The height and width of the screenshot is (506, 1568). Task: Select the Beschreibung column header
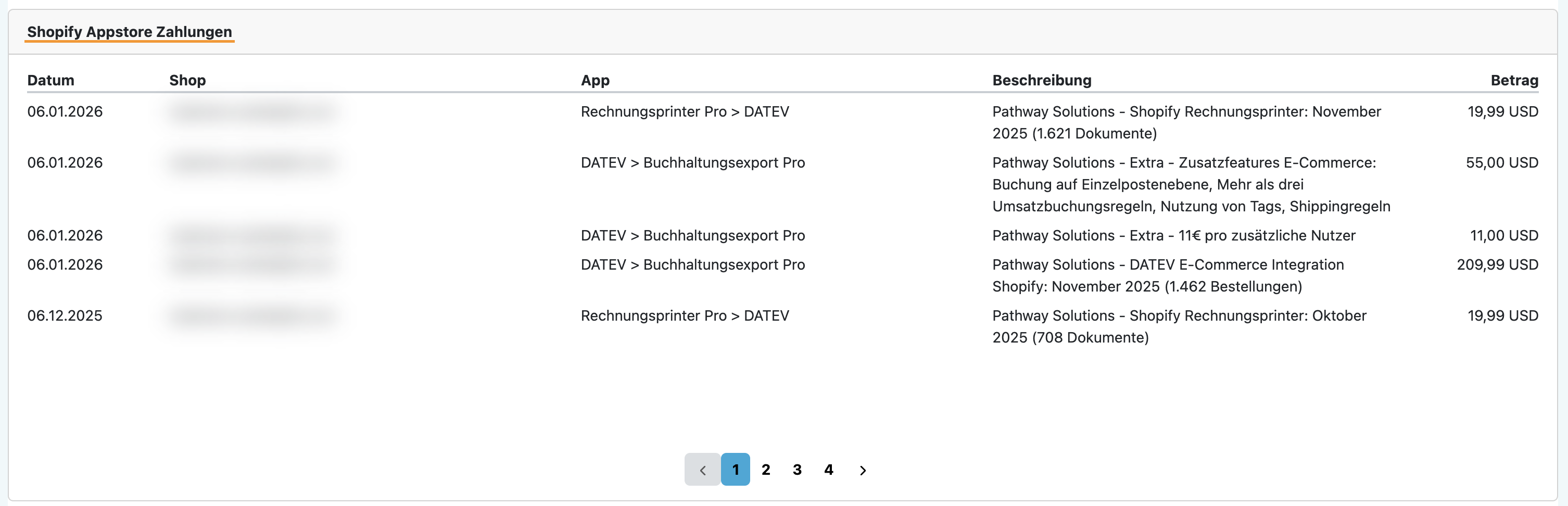coord(1042,80)
